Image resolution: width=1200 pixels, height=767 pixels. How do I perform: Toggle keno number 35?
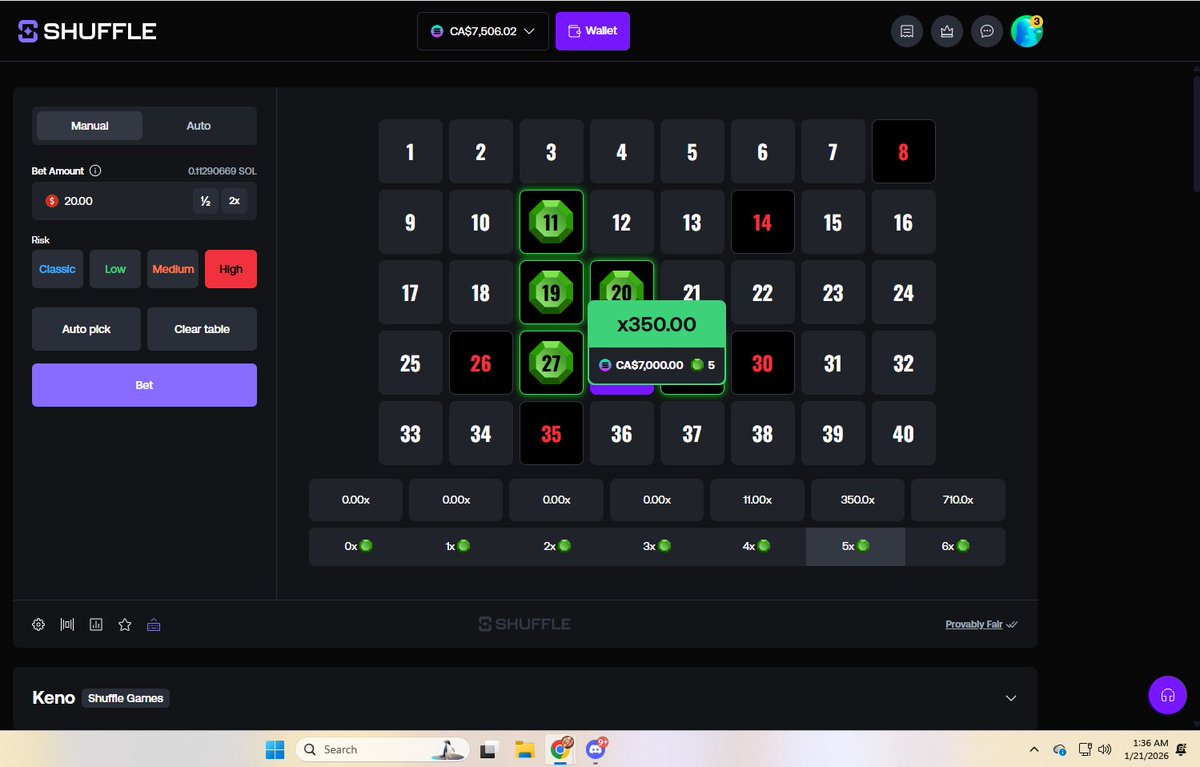point(551,433)
